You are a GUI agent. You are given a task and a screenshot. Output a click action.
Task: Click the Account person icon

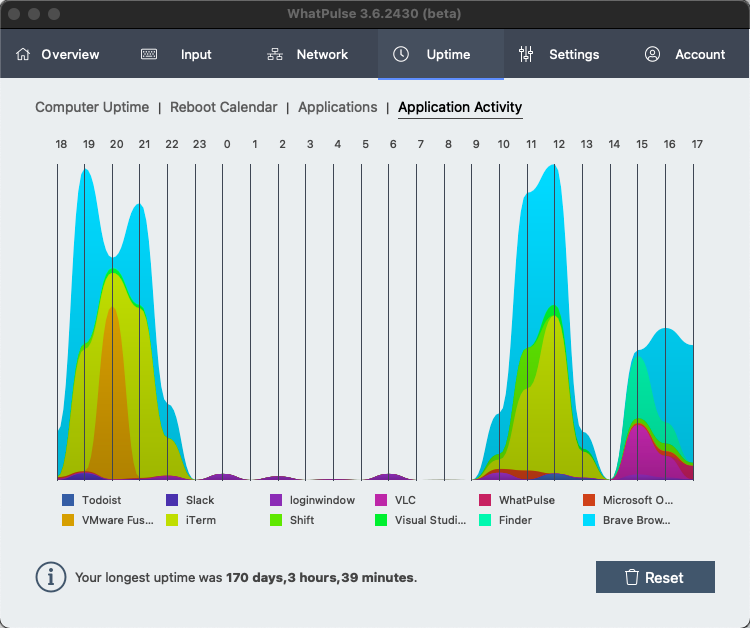653,54
